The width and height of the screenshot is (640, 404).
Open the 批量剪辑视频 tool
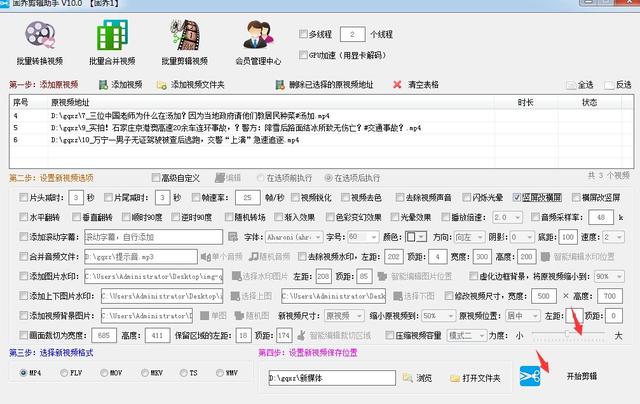click(184, 43)
